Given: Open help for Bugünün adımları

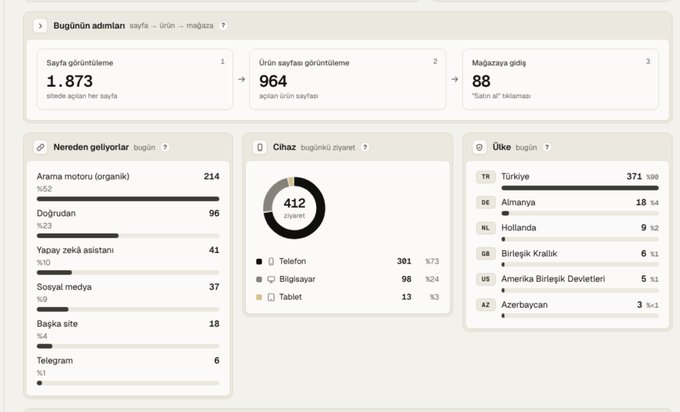Looking at the screenshot, I should (223, 26).
